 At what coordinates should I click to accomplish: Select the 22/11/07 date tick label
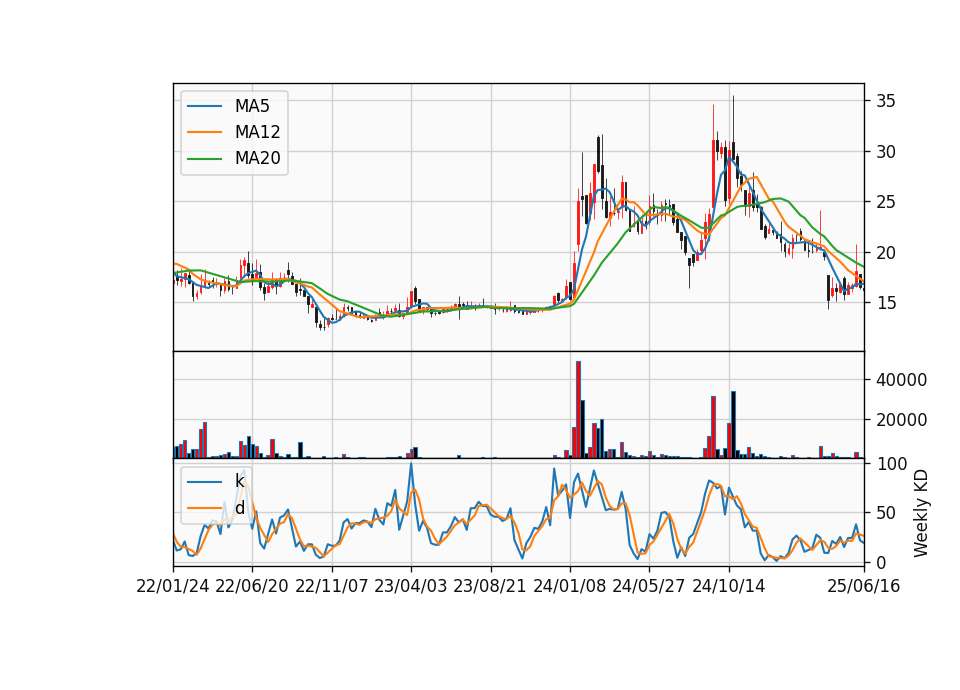[x=331, y=586]
